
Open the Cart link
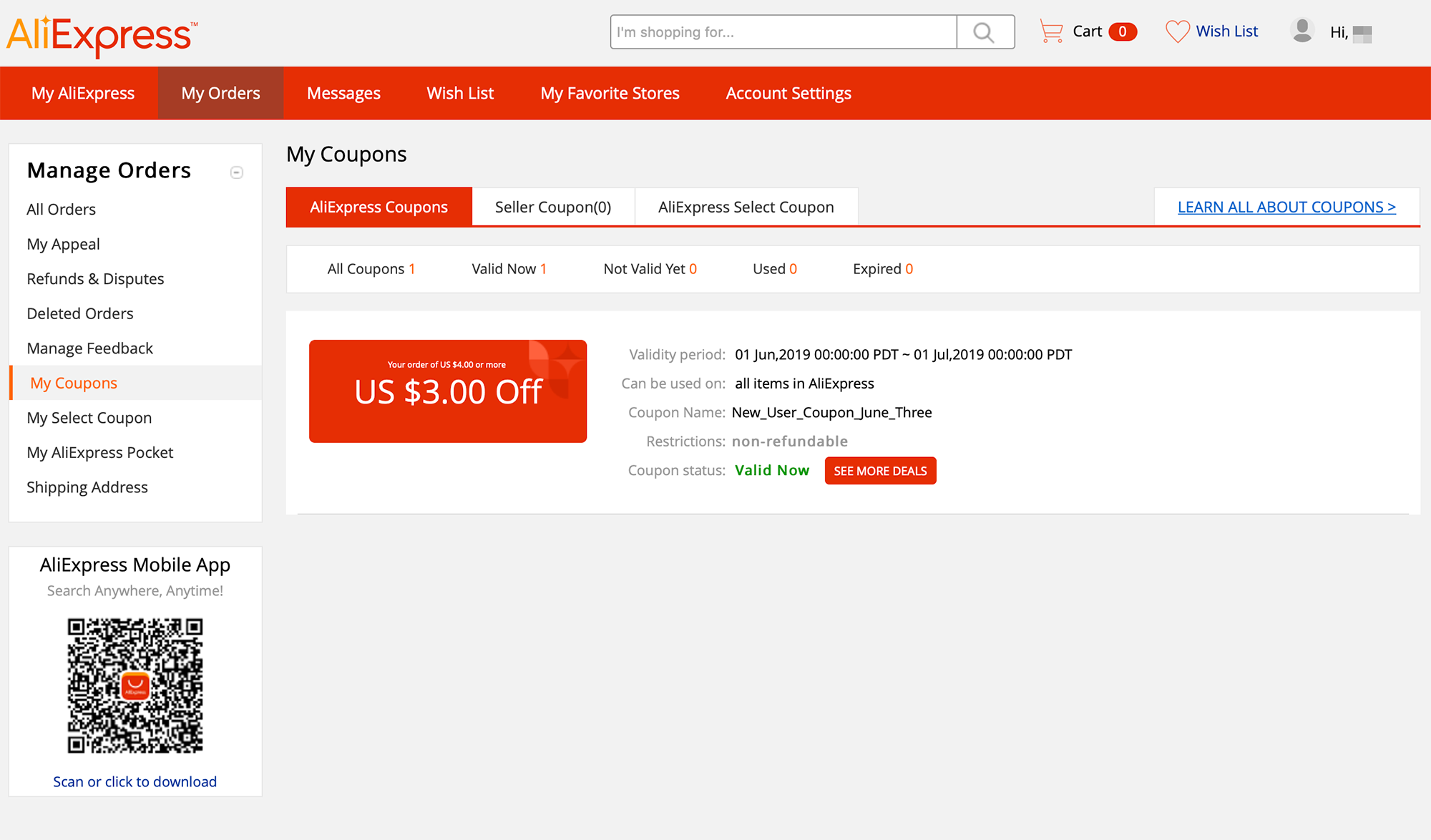pyautogui.click(x=1087, y=31)
